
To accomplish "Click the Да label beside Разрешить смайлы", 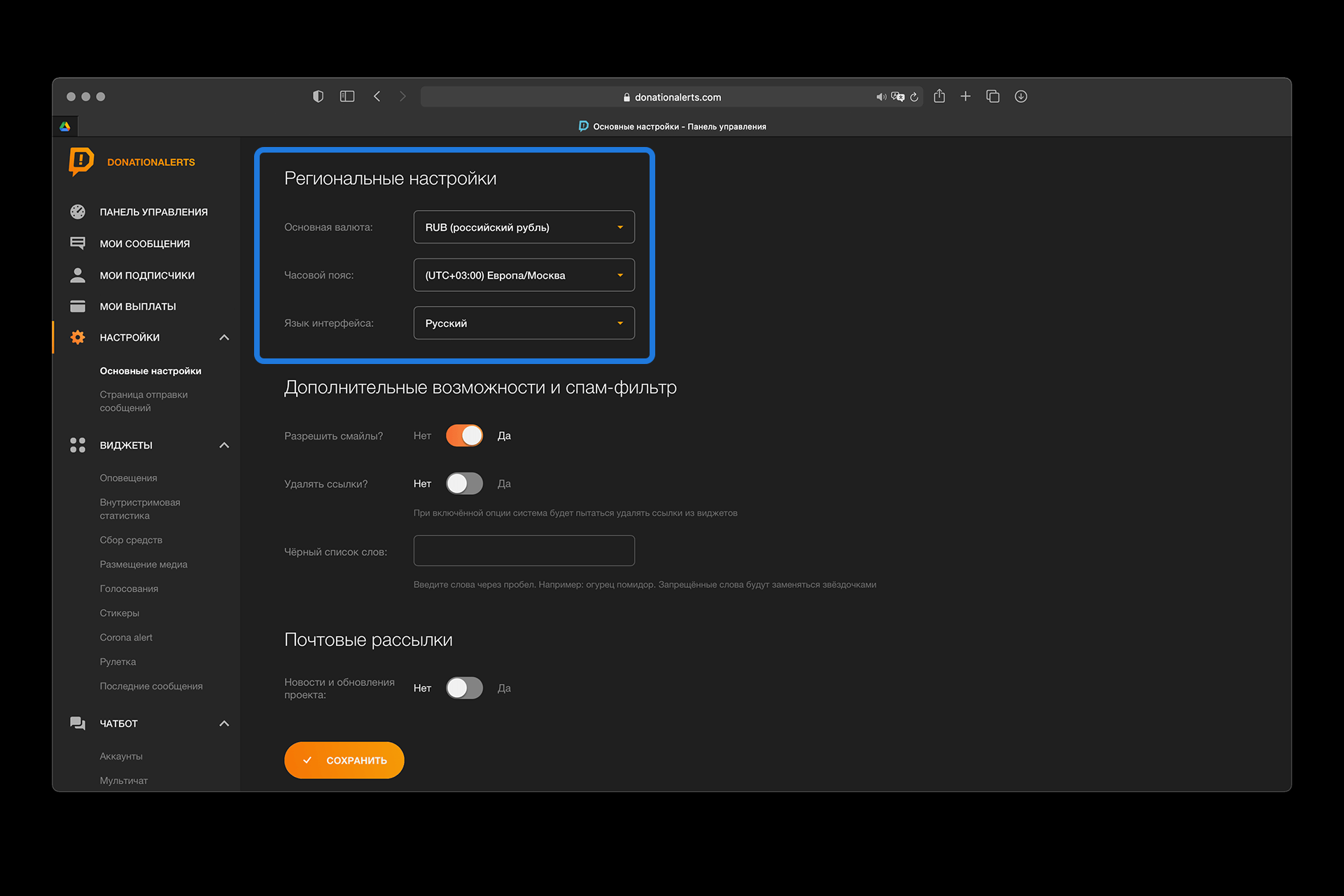I will coord(504,435).
